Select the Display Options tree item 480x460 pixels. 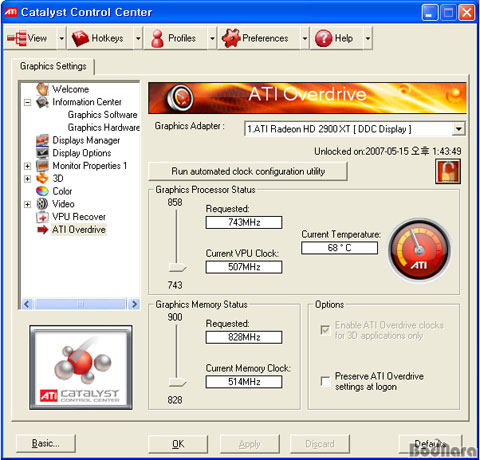(x=82, y=153)
